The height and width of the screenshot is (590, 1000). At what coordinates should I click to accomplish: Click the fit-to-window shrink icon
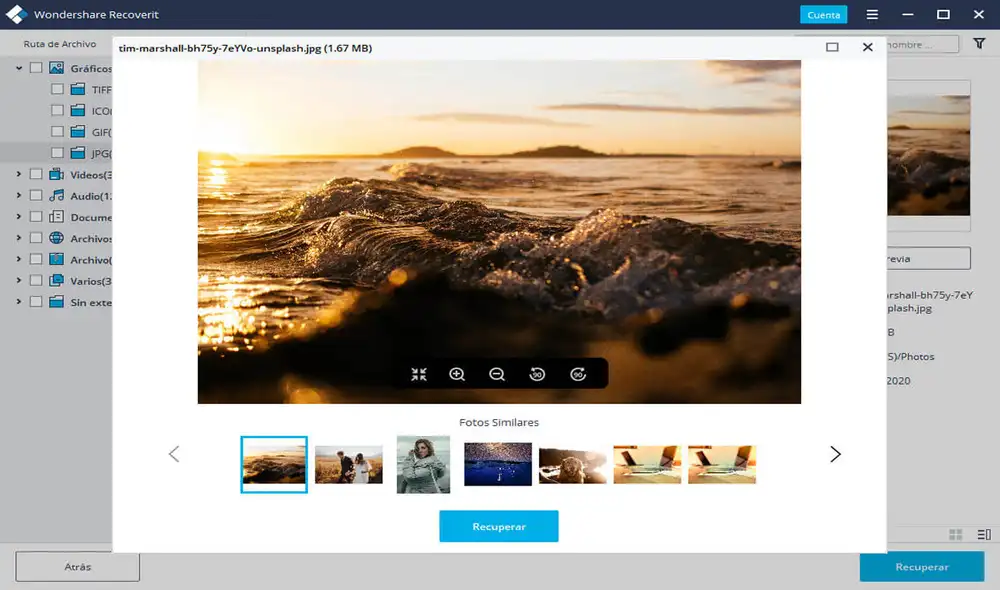click(x=419, y=374)
